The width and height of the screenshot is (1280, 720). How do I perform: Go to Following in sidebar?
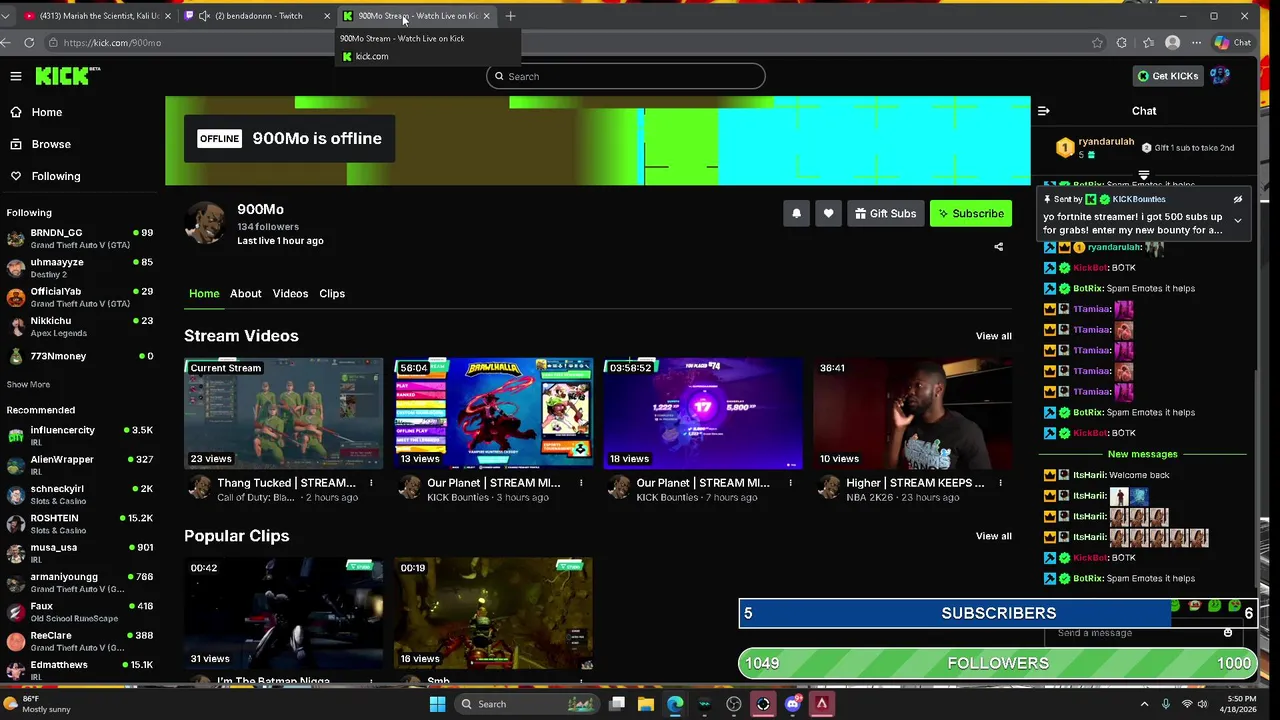click(55, 176)
